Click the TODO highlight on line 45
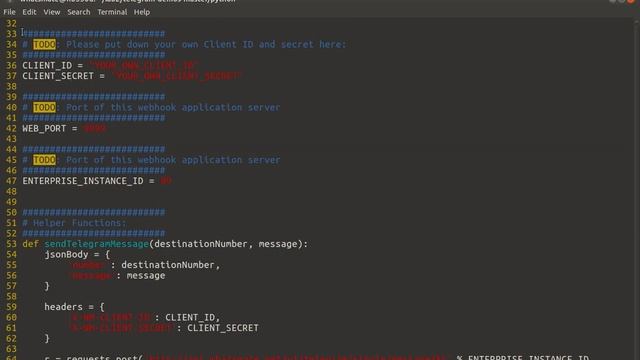 tap(44, 160)
